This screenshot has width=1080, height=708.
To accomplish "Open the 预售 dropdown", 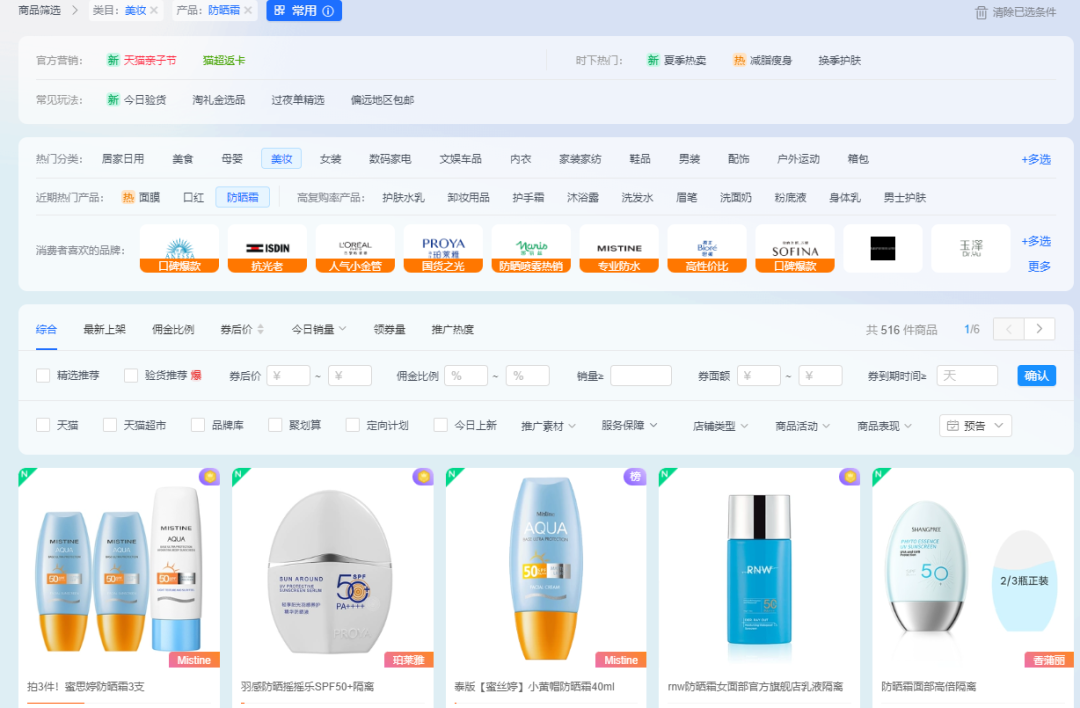I will pyautogui.click(x=975, y=426).
